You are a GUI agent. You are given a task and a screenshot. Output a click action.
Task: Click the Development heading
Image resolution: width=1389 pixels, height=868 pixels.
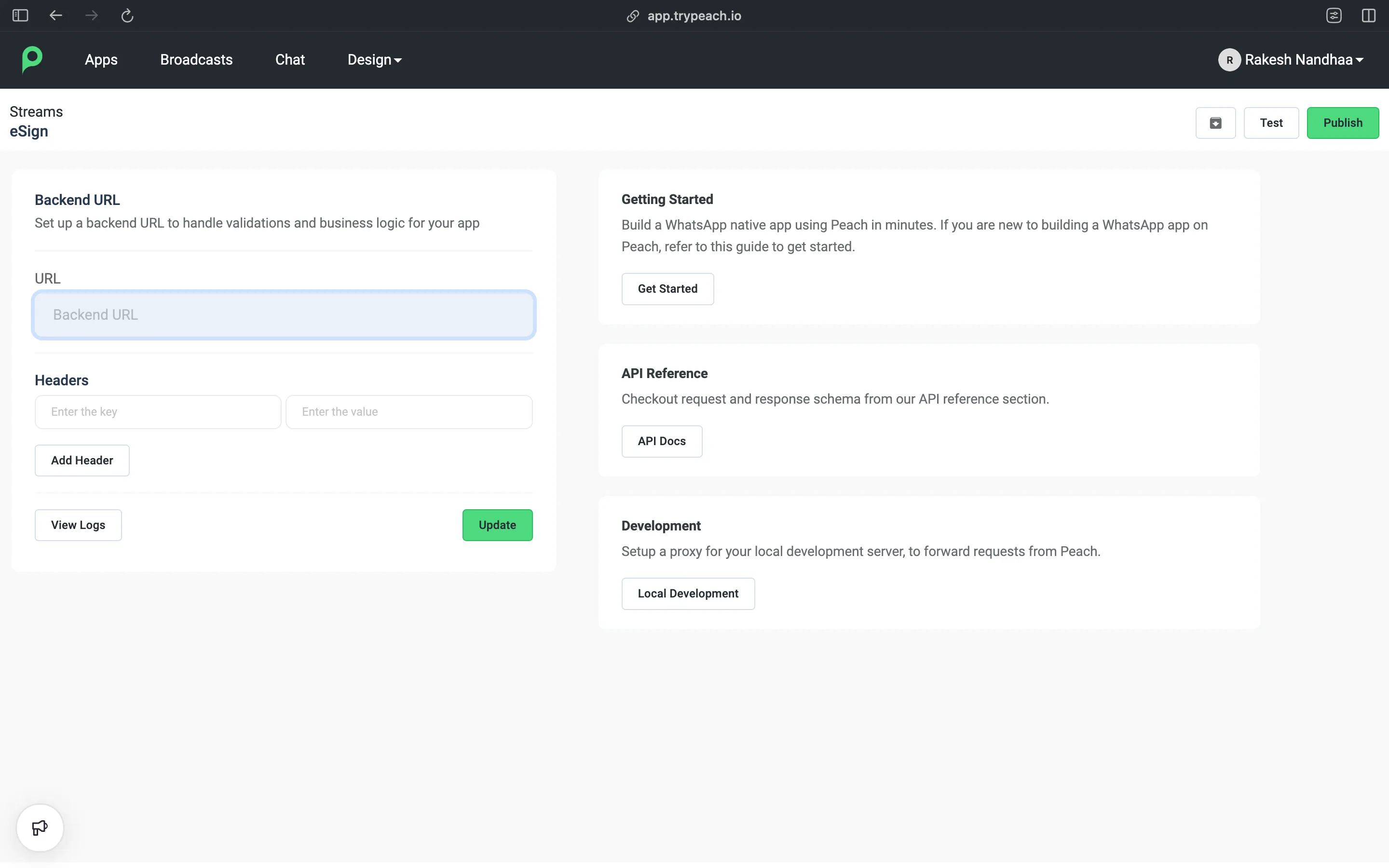[661, 526]
